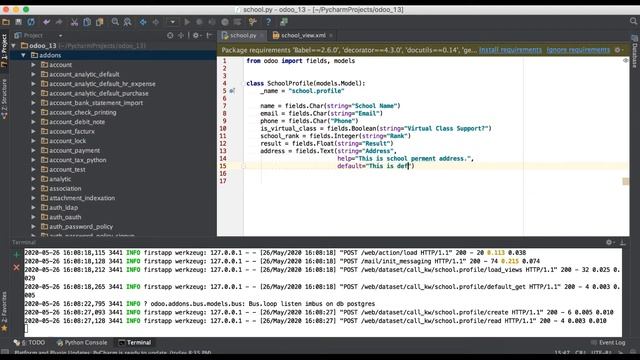The height and width of the screenshot is (360, 640).
Task: Expand the auth_oauth folder
Action: click(33, 217)
